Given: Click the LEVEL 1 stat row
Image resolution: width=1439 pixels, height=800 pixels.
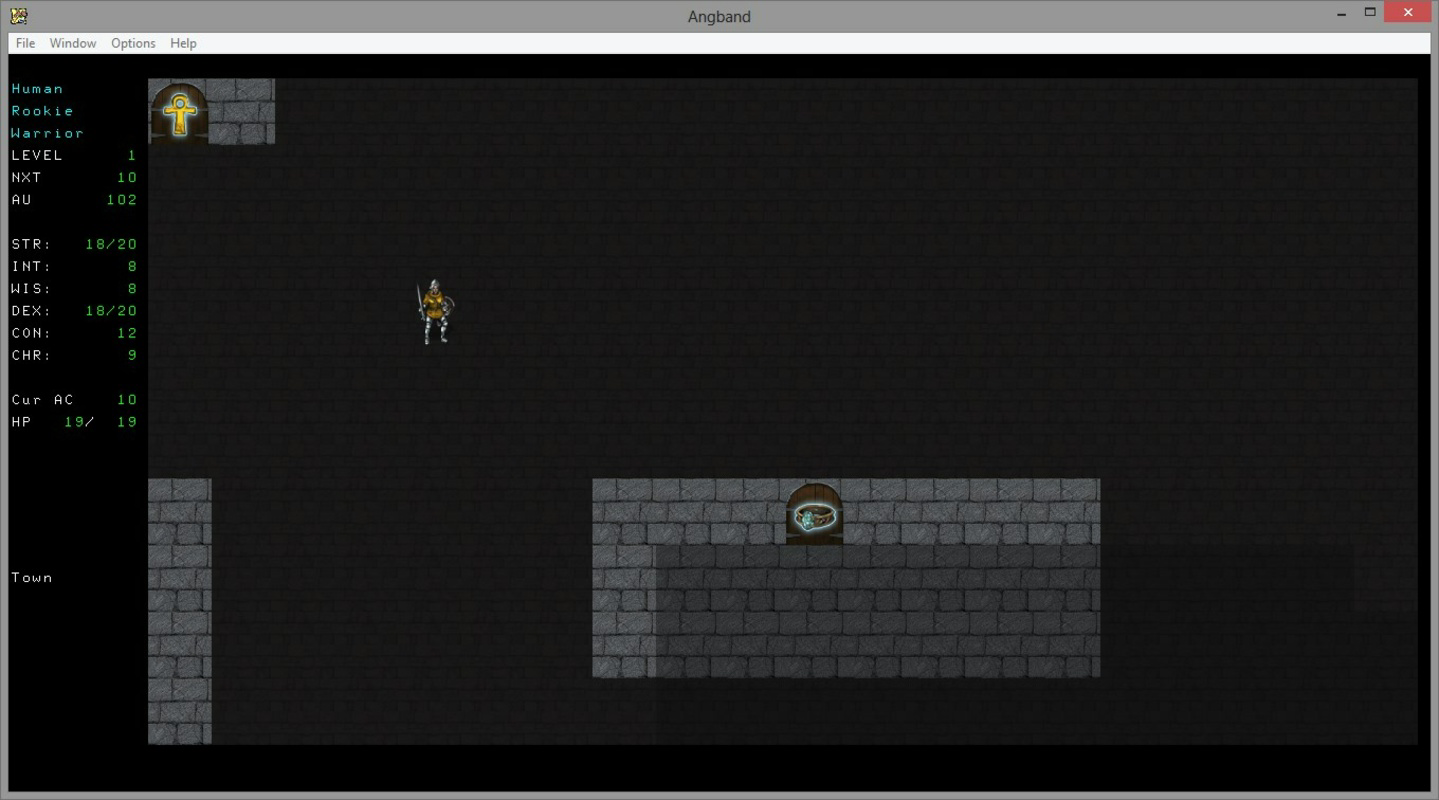Looking at the screenshot, I should (x=74, y=155).
